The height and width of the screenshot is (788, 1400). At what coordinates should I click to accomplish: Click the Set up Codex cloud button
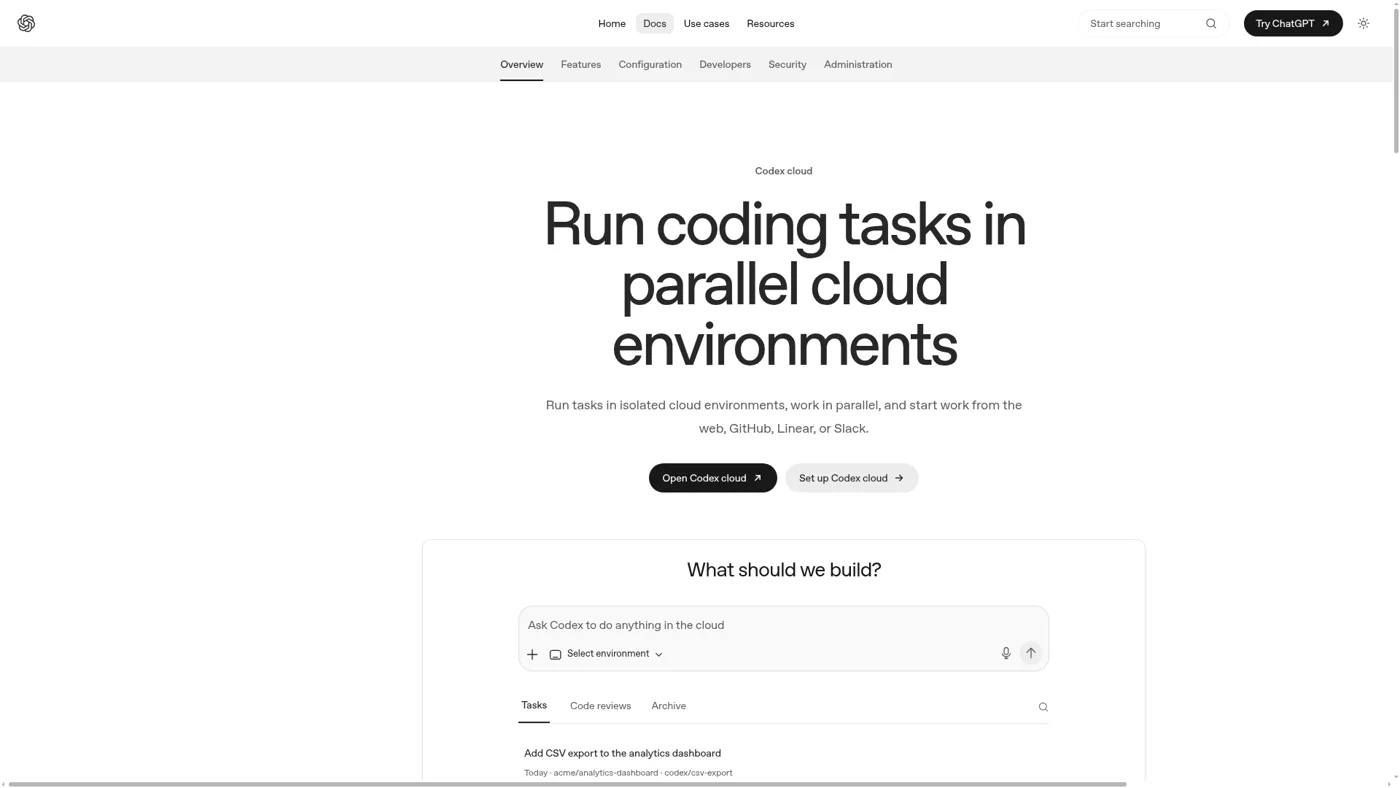[852, 478]
